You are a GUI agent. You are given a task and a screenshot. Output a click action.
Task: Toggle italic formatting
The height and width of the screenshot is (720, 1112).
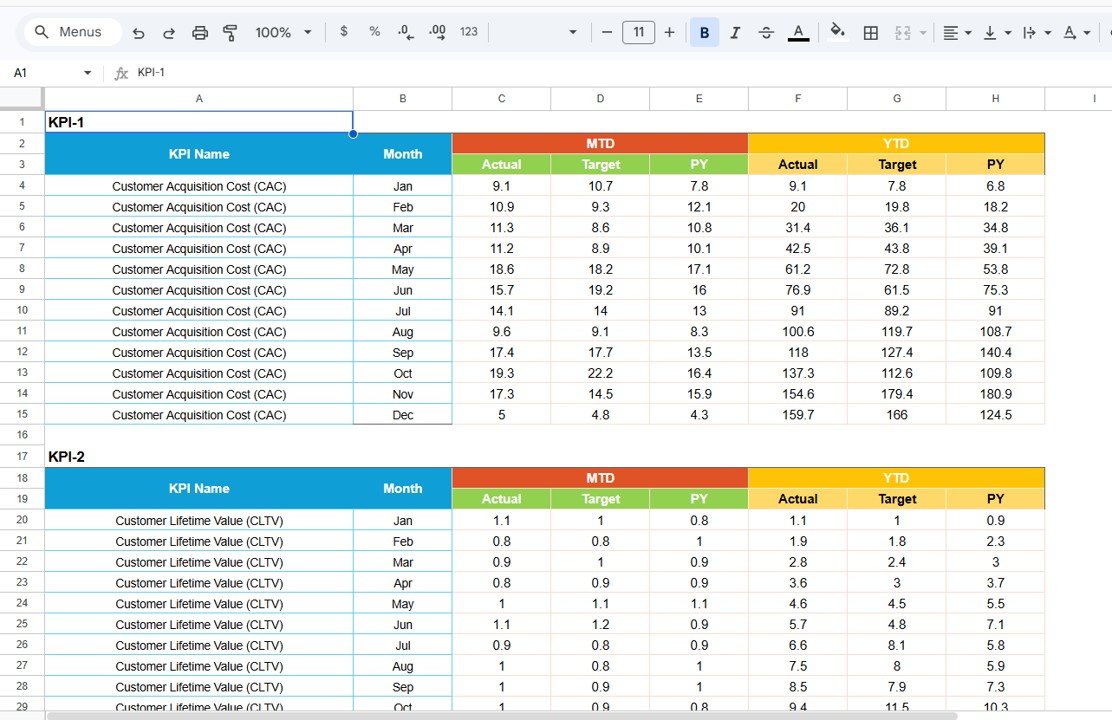pos(735,31)
